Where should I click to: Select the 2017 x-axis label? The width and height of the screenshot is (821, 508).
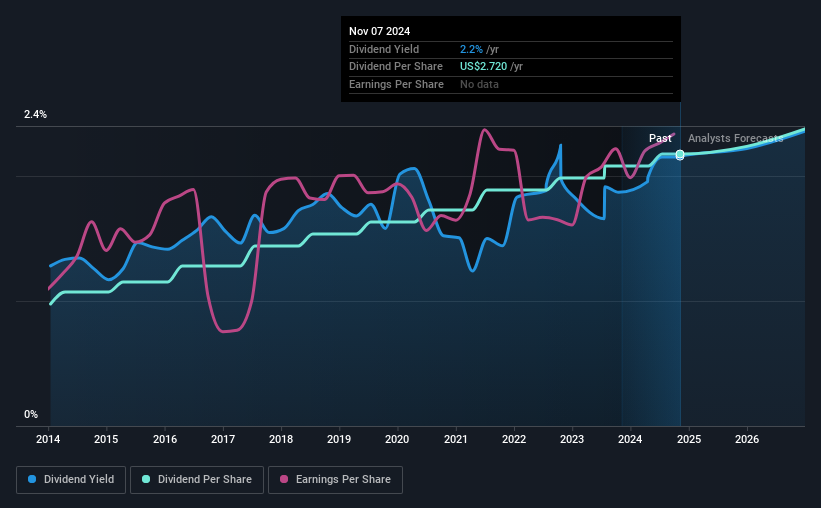coord(223,439)
